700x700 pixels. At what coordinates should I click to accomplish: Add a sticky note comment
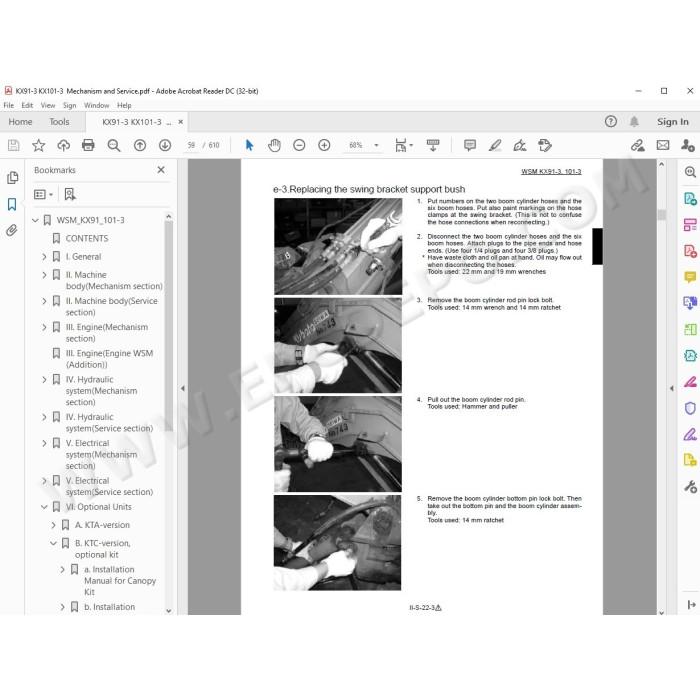[x=470, y=145]
